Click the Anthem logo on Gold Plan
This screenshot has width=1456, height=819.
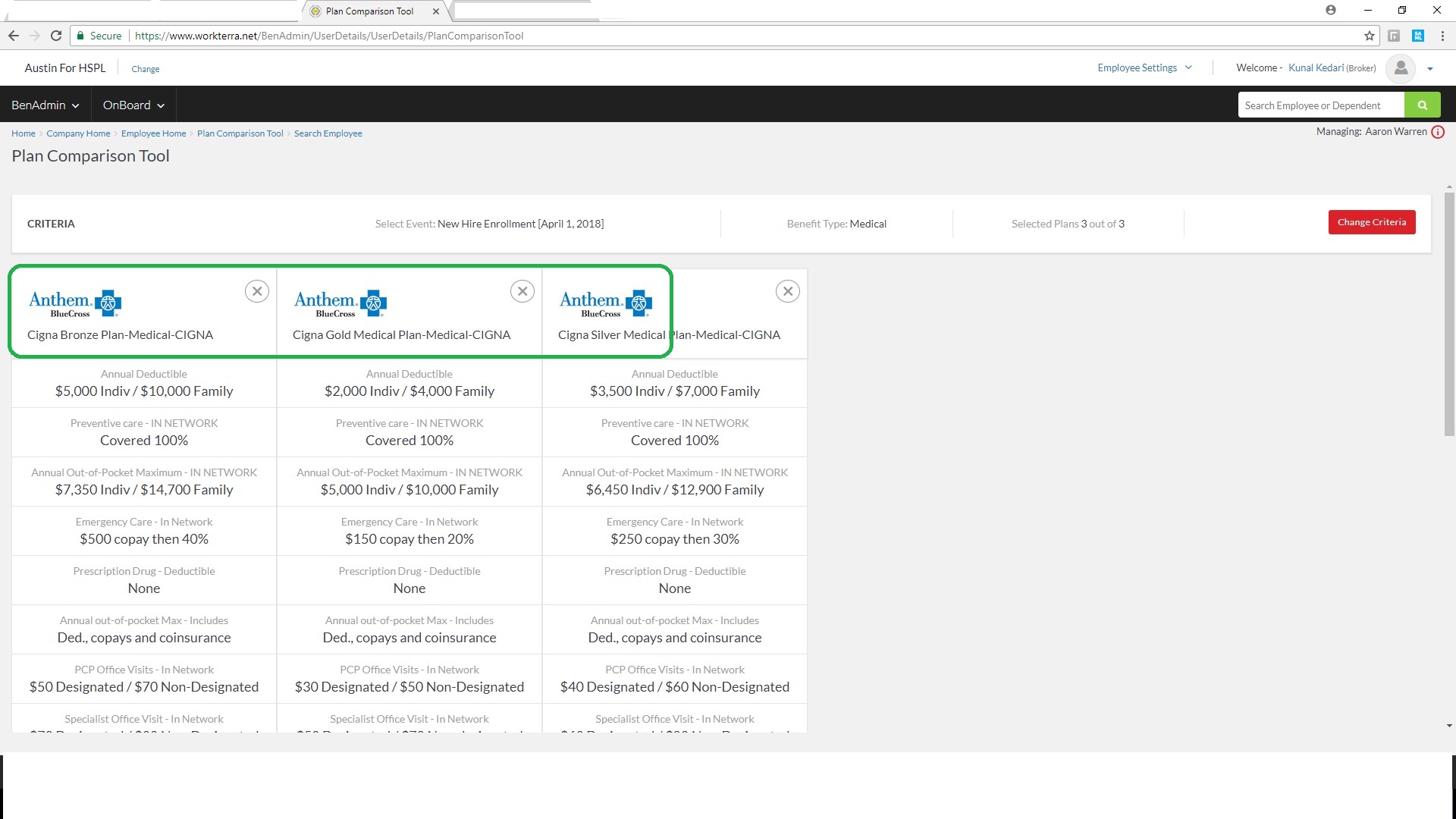pos(340,303)
